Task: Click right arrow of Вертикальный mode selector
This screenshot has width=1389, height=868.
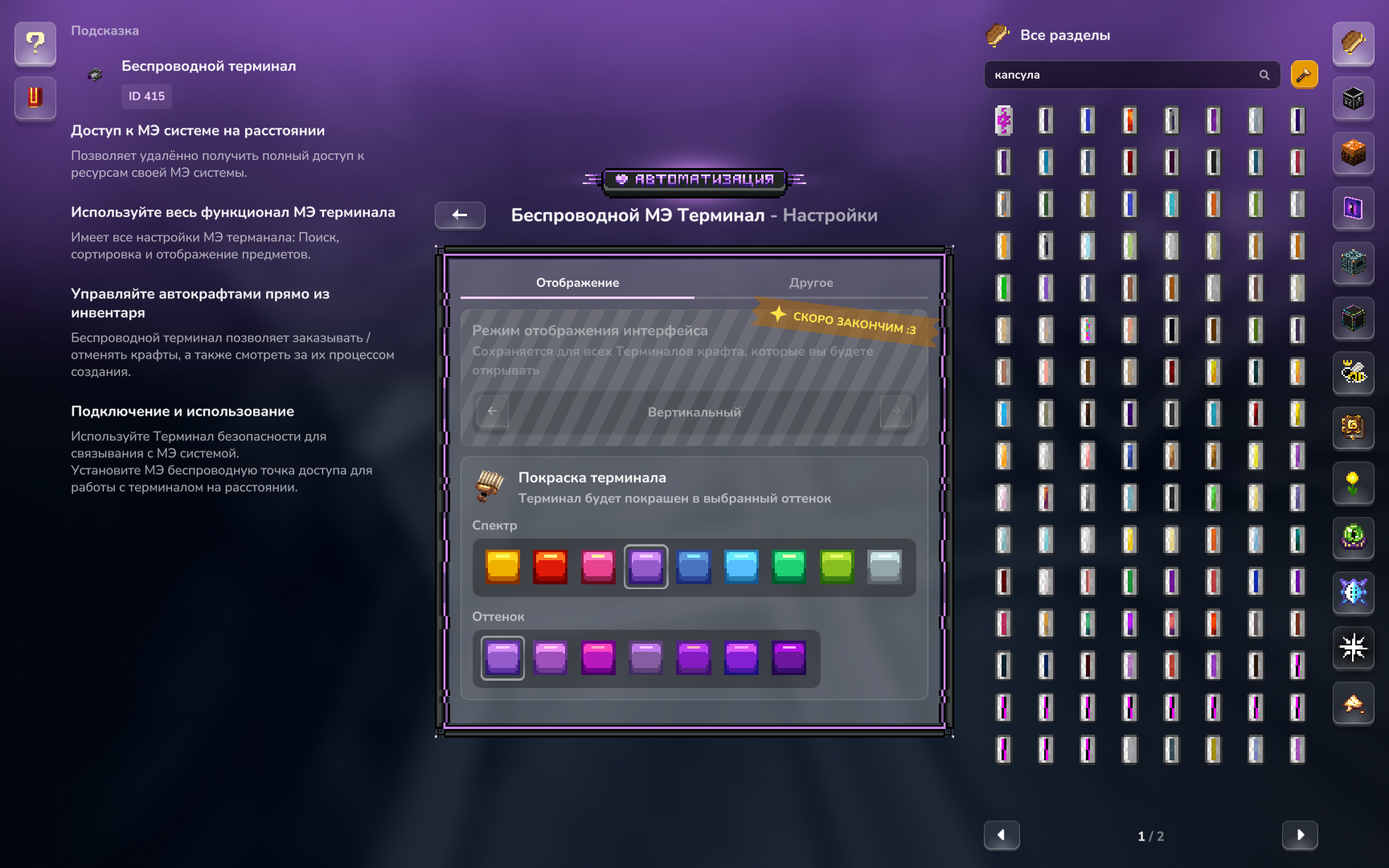Action: coord(895,411)
